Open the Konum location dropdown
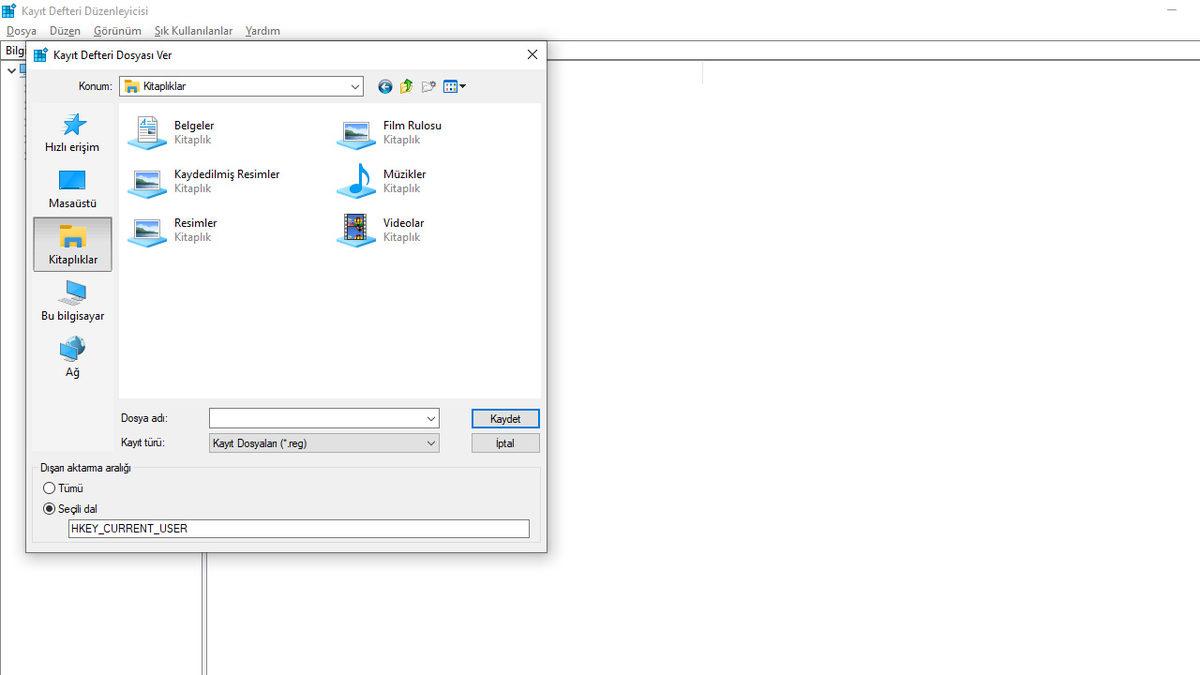Screen dimensions: 1200x675 [354, 86]
